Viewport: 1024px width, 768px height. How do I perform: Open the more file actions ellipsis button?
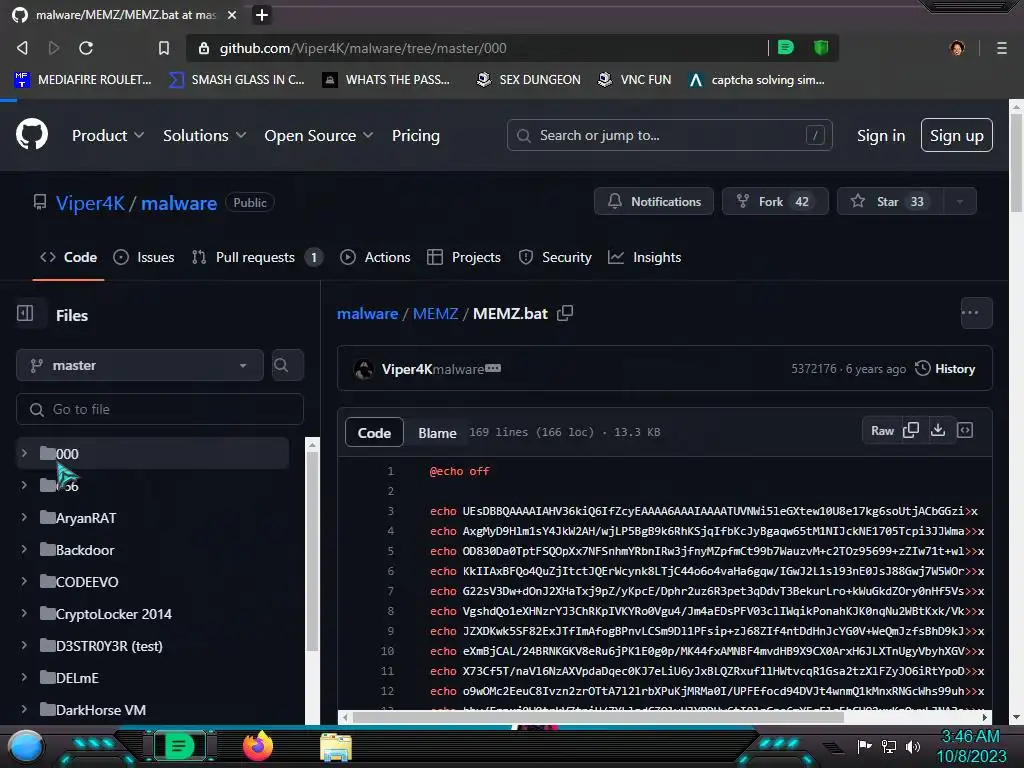976,313
